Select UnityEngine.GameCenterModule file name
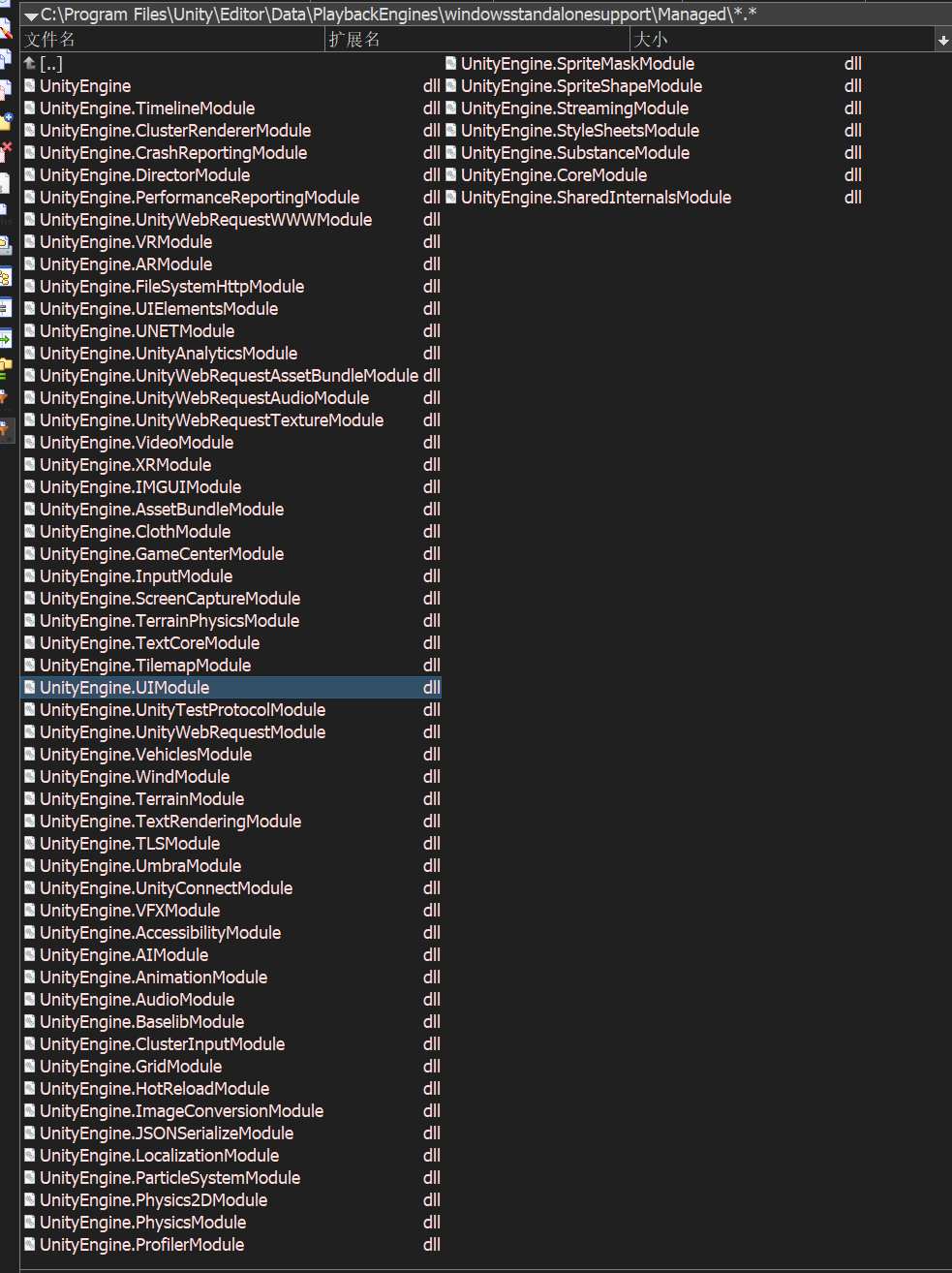952x1273 pixels. pyautogui.click(x=162, y=554)
